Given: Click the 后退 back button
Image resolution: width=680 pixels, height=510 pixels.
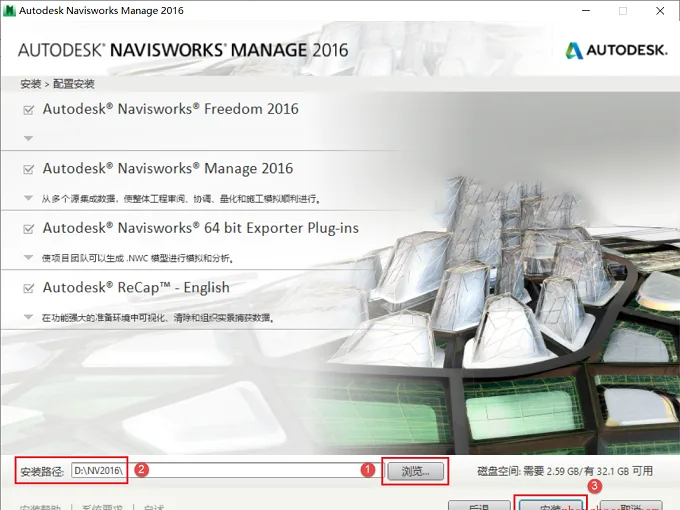Looking at the screenshot, I should pyautogui.click(x=479, y=506).
